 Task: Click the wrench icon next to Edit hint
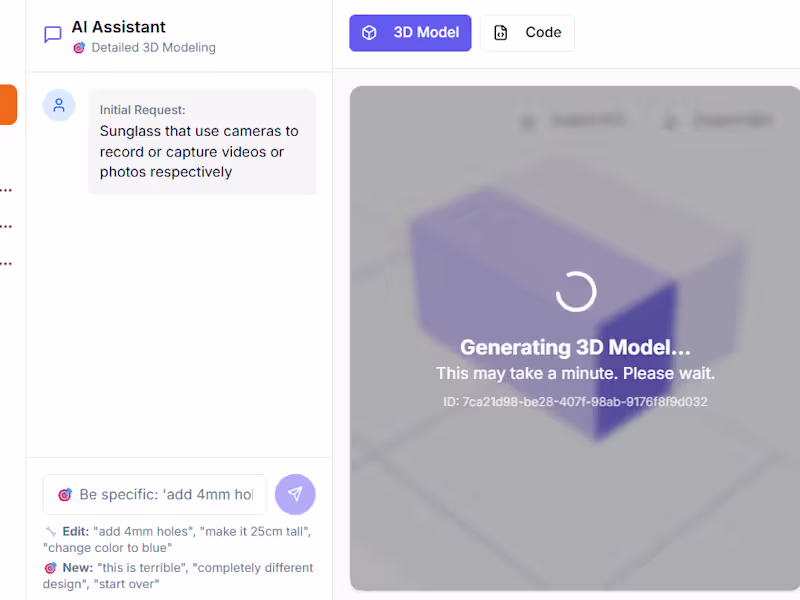click(x=50, y=532)
